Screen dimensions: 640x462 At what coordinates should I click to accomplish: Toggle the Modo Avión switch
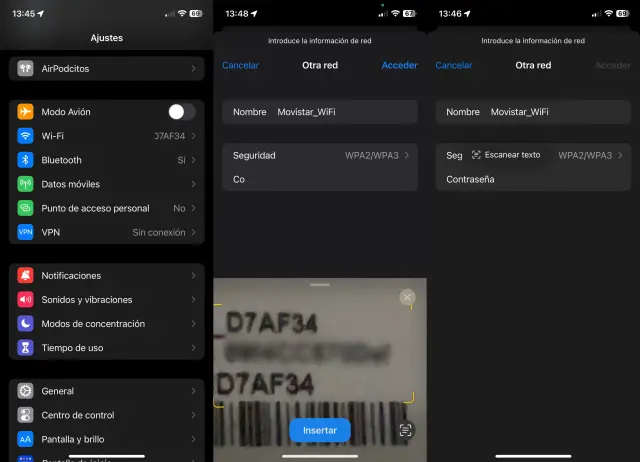click(x=181, y=112)
